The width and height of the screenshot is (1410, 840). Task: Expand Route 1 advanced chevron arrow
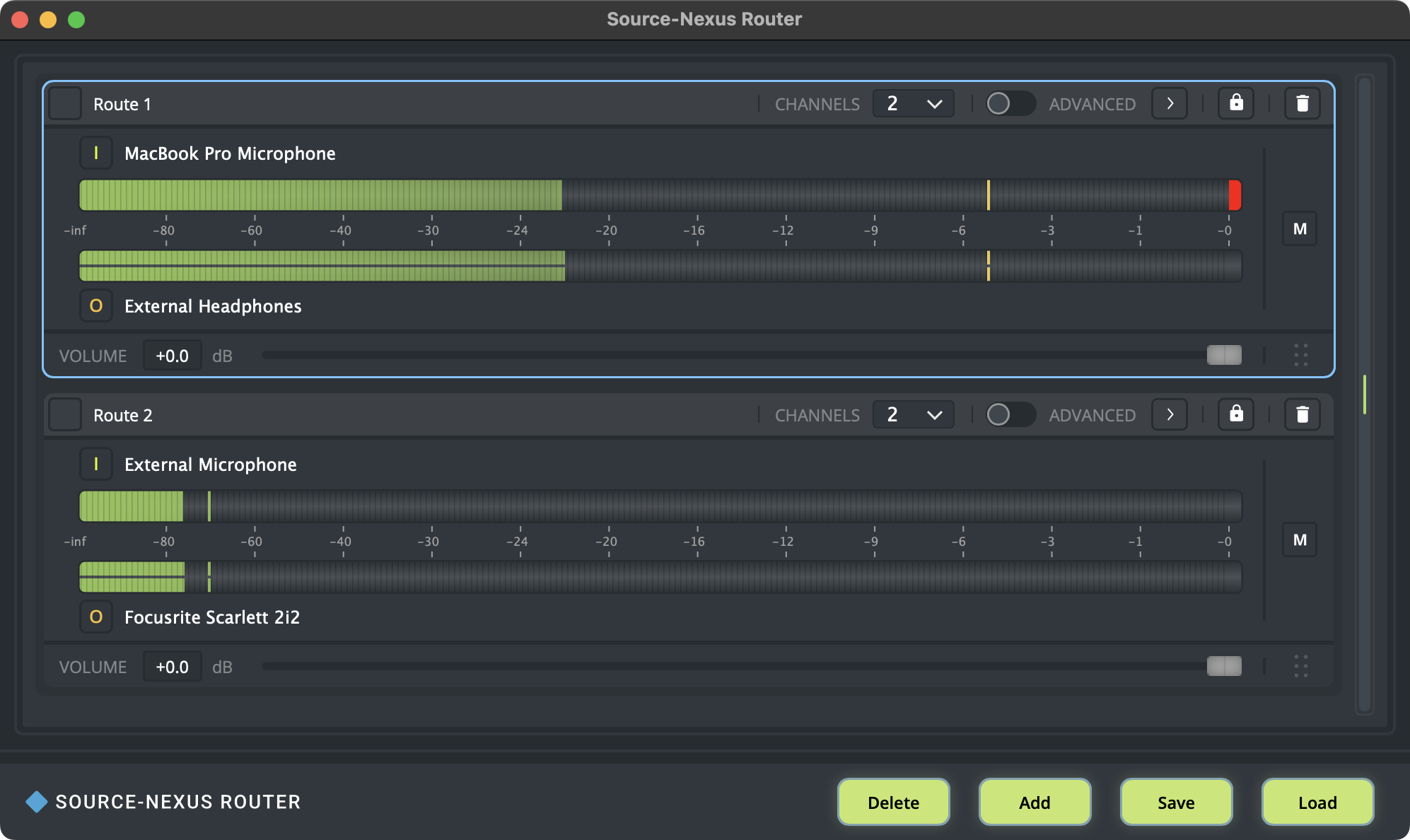(1170, 103)
